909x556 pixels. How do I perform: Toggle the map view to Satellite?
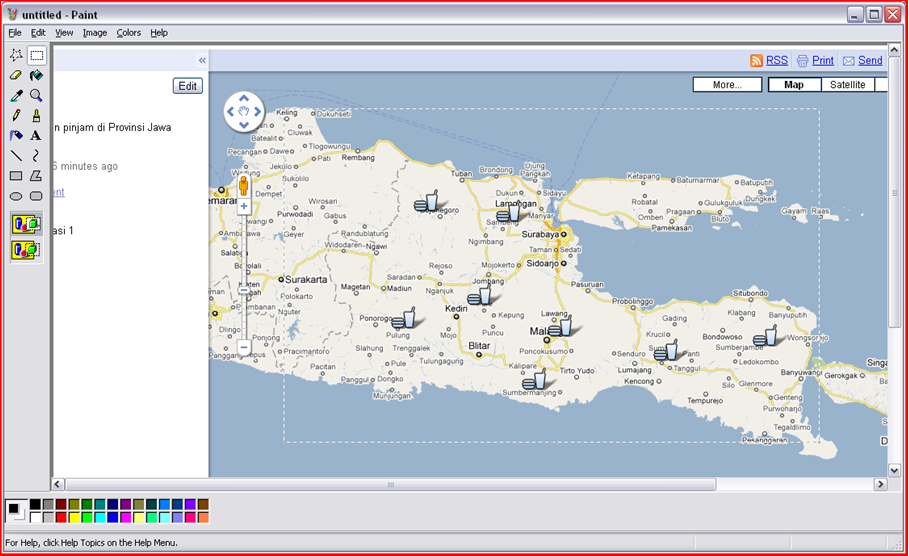(x=847, y=85)
